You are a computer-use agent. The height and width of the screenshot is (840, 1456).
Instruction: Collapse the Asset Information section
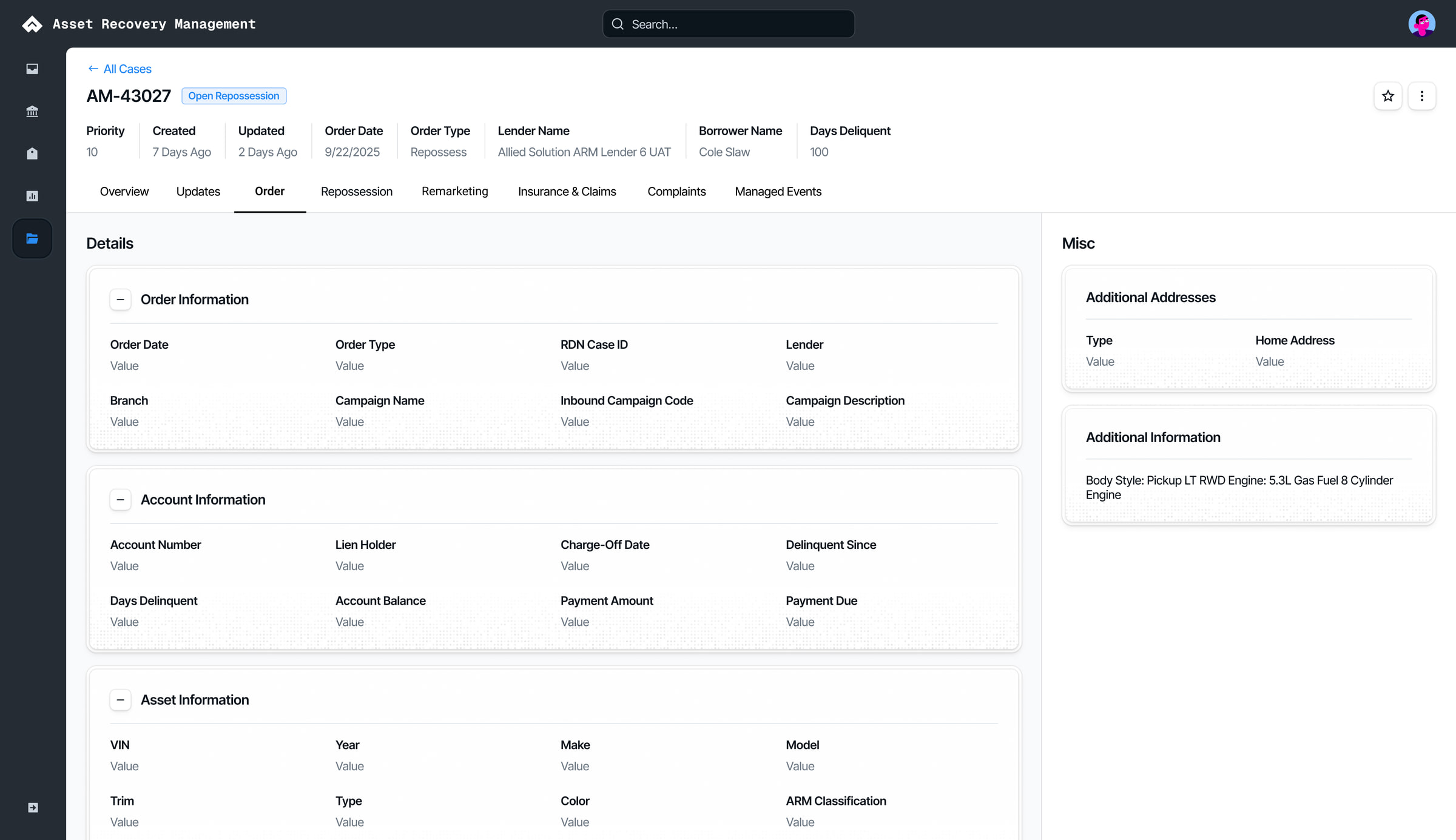(x=121, y=700)
